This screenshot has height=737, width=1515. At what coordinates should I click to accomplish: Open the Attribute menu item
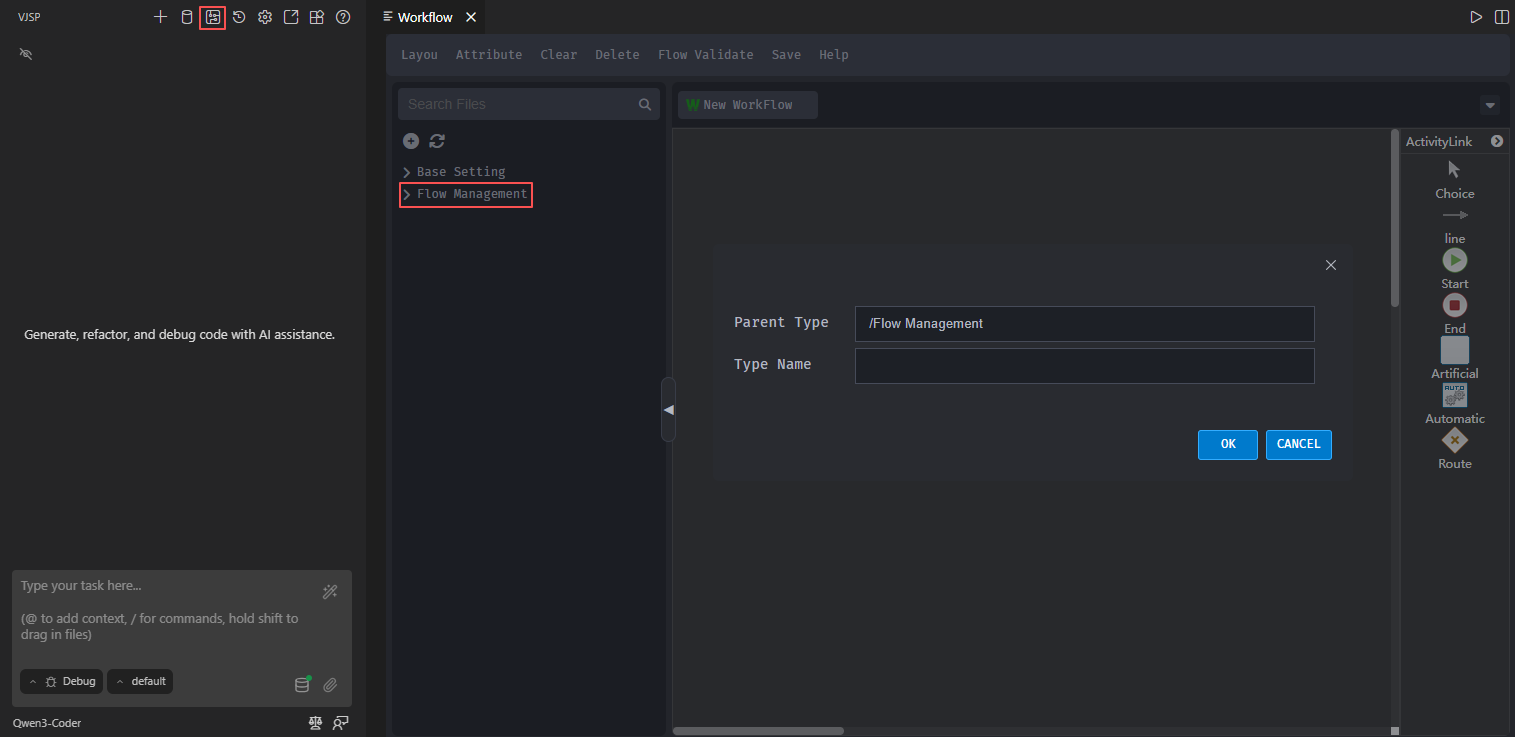click(489, 55)
